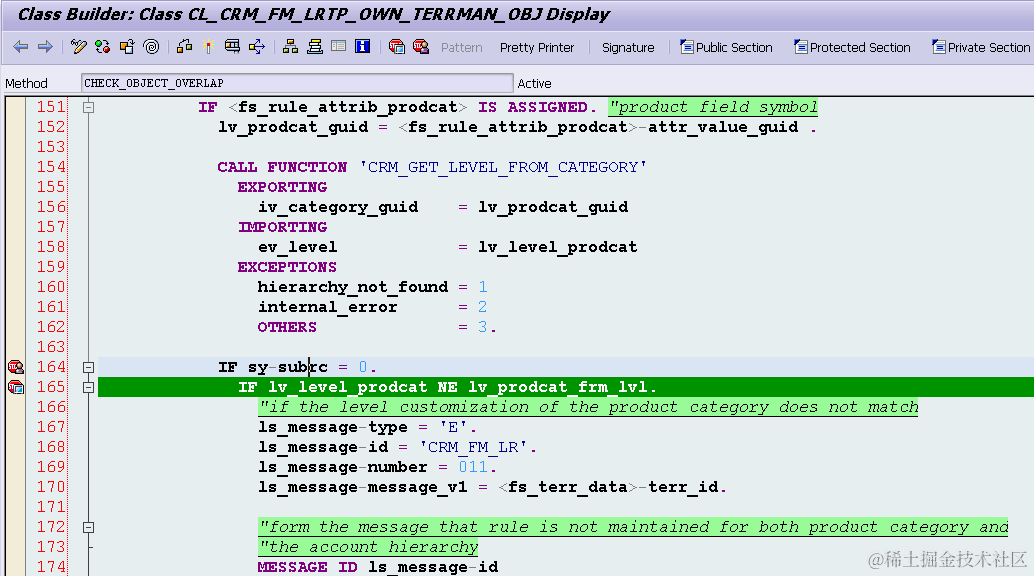Click the IMPORTING keyword
This screenshot has width=1034, height=576.
point(282,227)
